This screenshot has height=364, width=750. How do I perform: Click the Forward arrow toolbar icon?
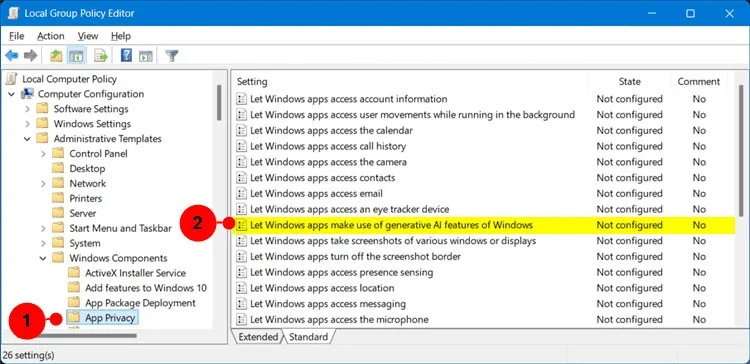(31, 56)
